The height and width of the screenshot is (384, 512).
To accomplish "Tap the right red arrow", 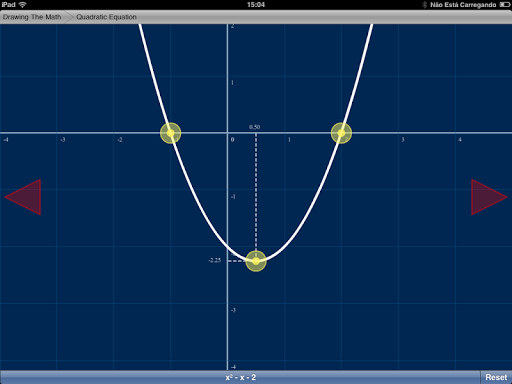I will (x=488, y=197).
